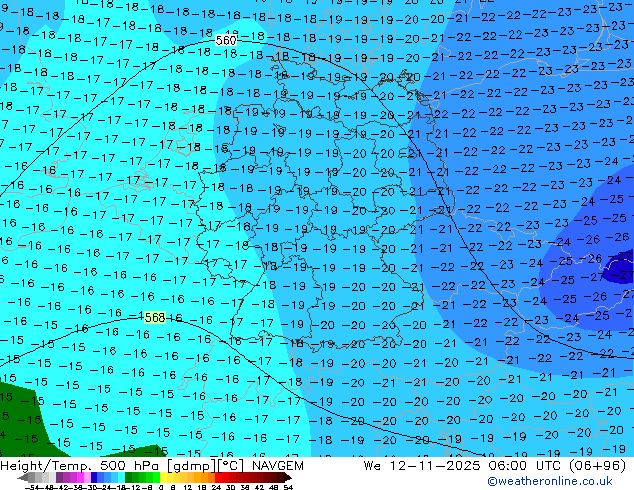Click the NAVGEM model name in title
The height and width of the screenshot is (490, 634).
(278, 466)
